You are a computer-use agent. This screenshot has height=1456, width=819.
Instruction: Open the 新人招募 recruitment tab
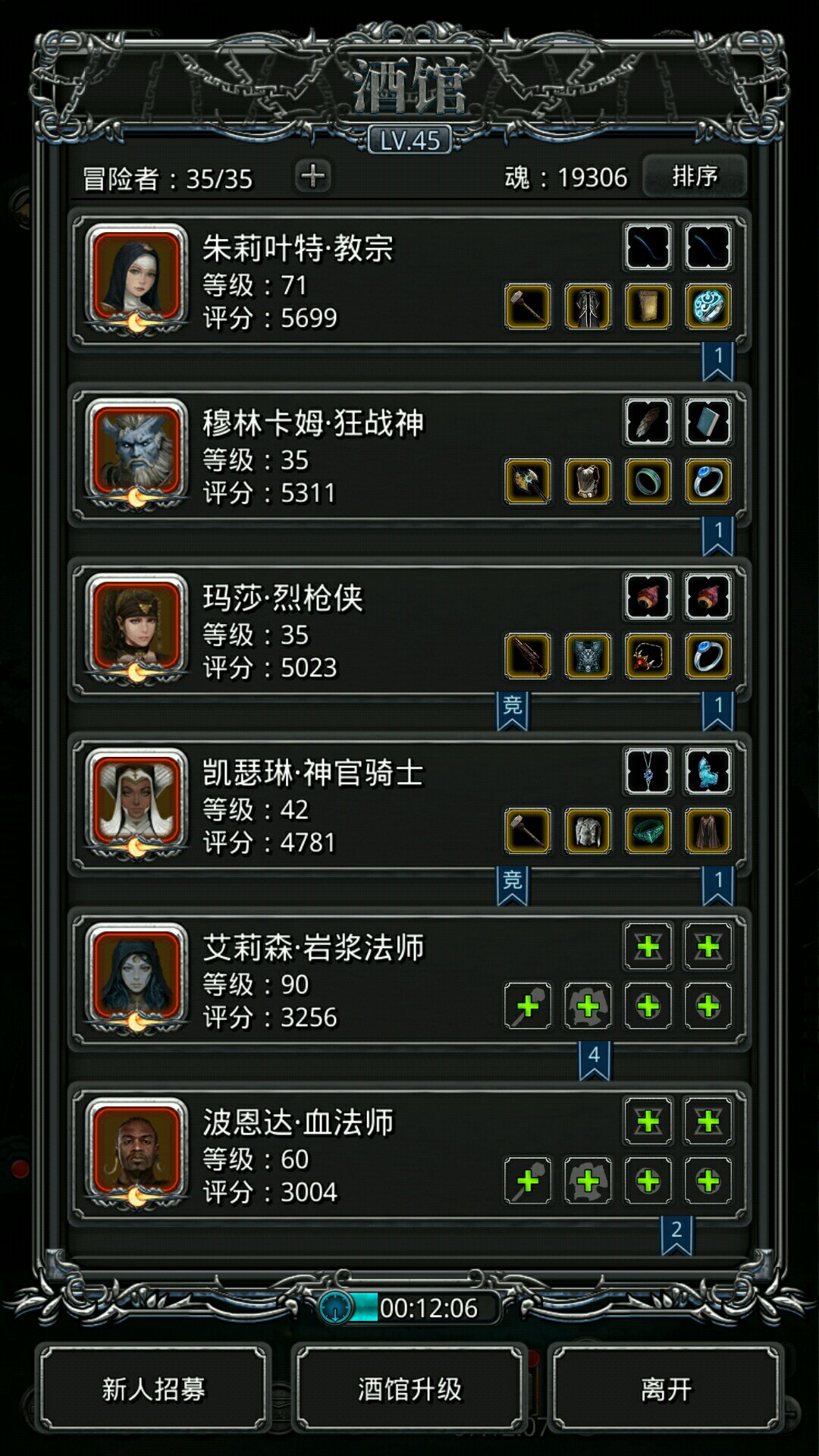154,1389
